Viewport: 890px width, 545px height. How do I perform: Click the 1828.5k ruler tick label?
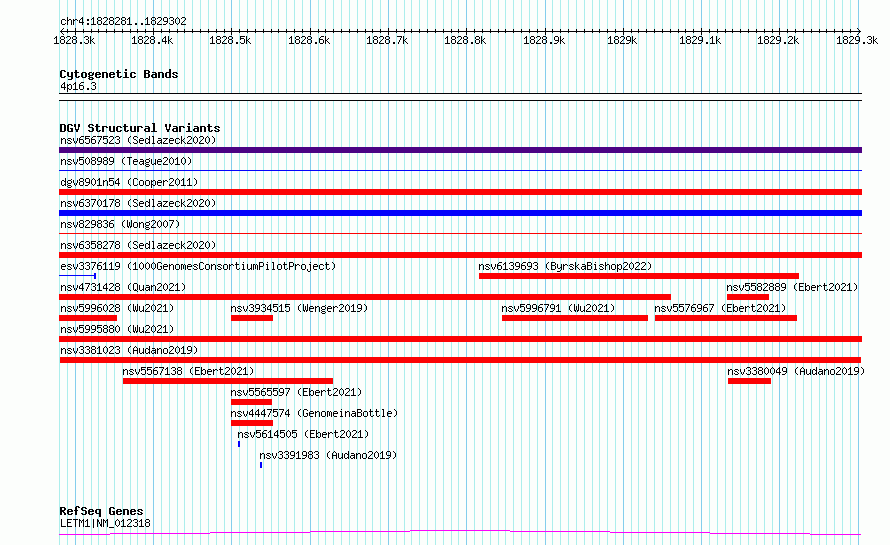click(230, 40)
